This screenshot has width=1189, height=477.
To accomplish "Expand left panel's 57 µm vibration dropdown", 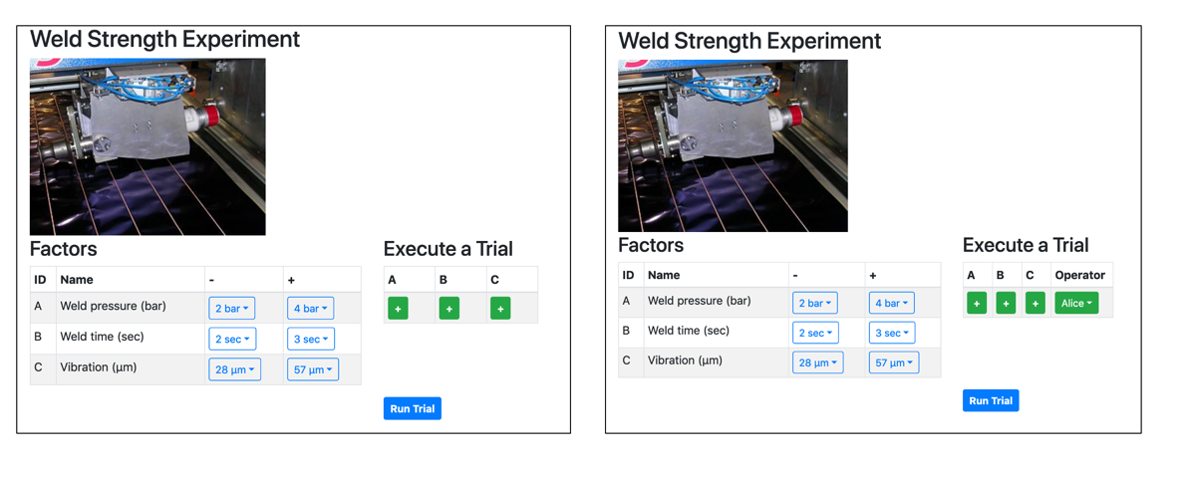I will (312, 370).
